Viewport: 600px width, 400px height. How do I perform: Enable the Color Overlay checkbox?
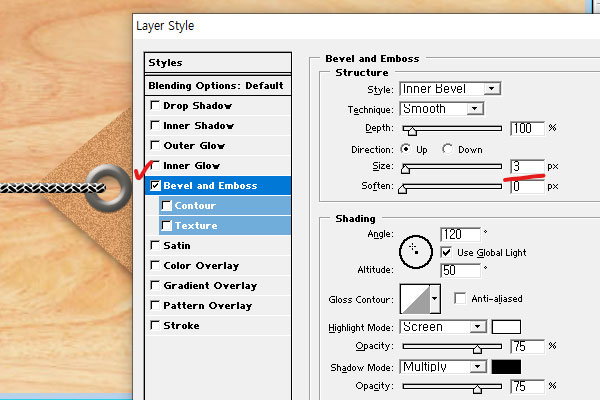155,265
